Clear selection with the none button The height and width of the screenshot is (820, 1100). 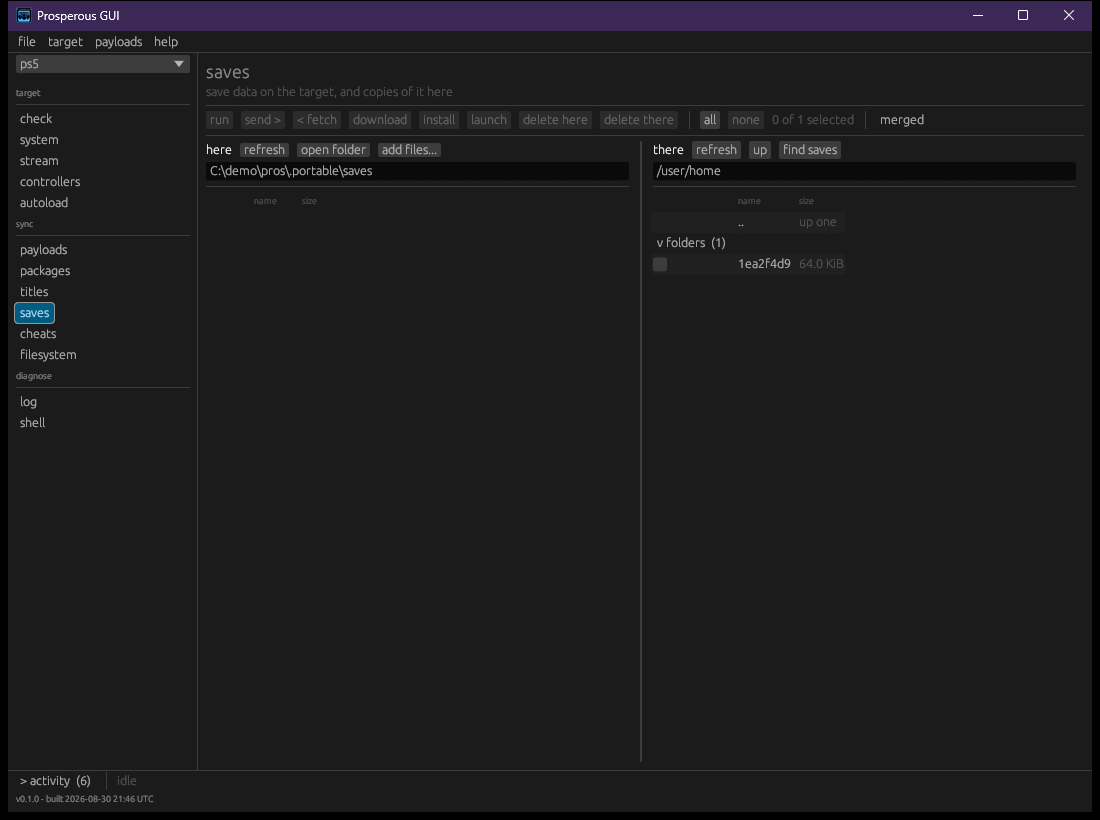(746, 120)
